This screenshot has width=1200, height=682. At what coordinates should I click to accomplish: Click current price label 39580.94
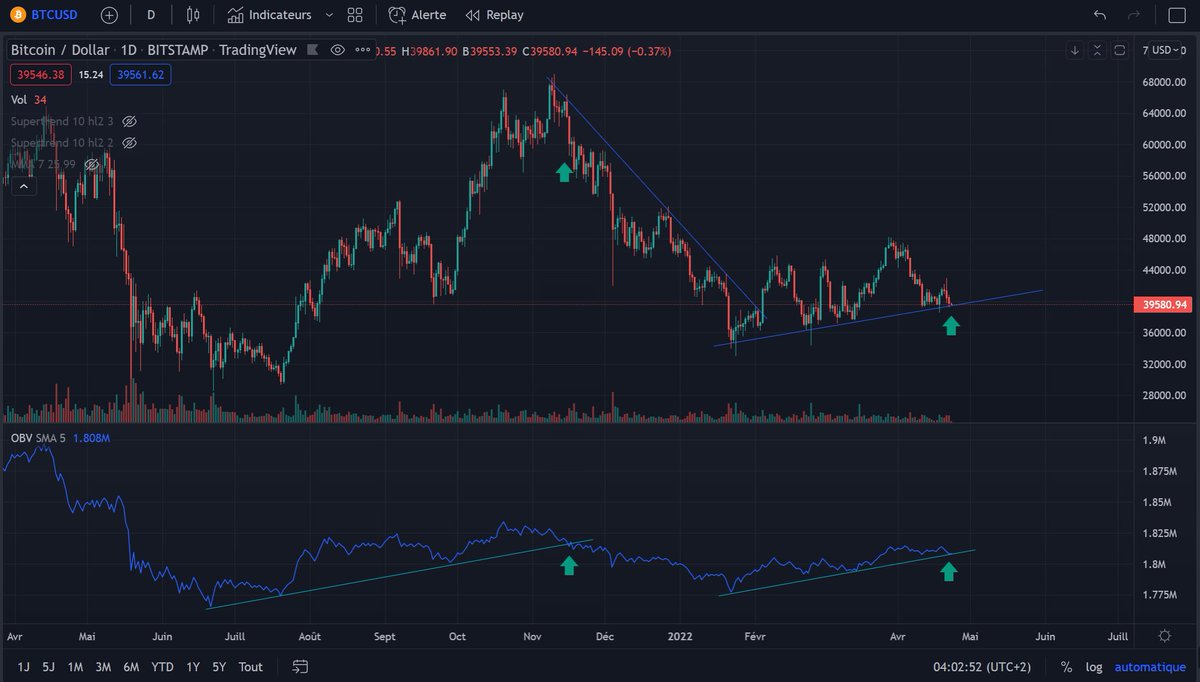click(x=1165, y=304)
